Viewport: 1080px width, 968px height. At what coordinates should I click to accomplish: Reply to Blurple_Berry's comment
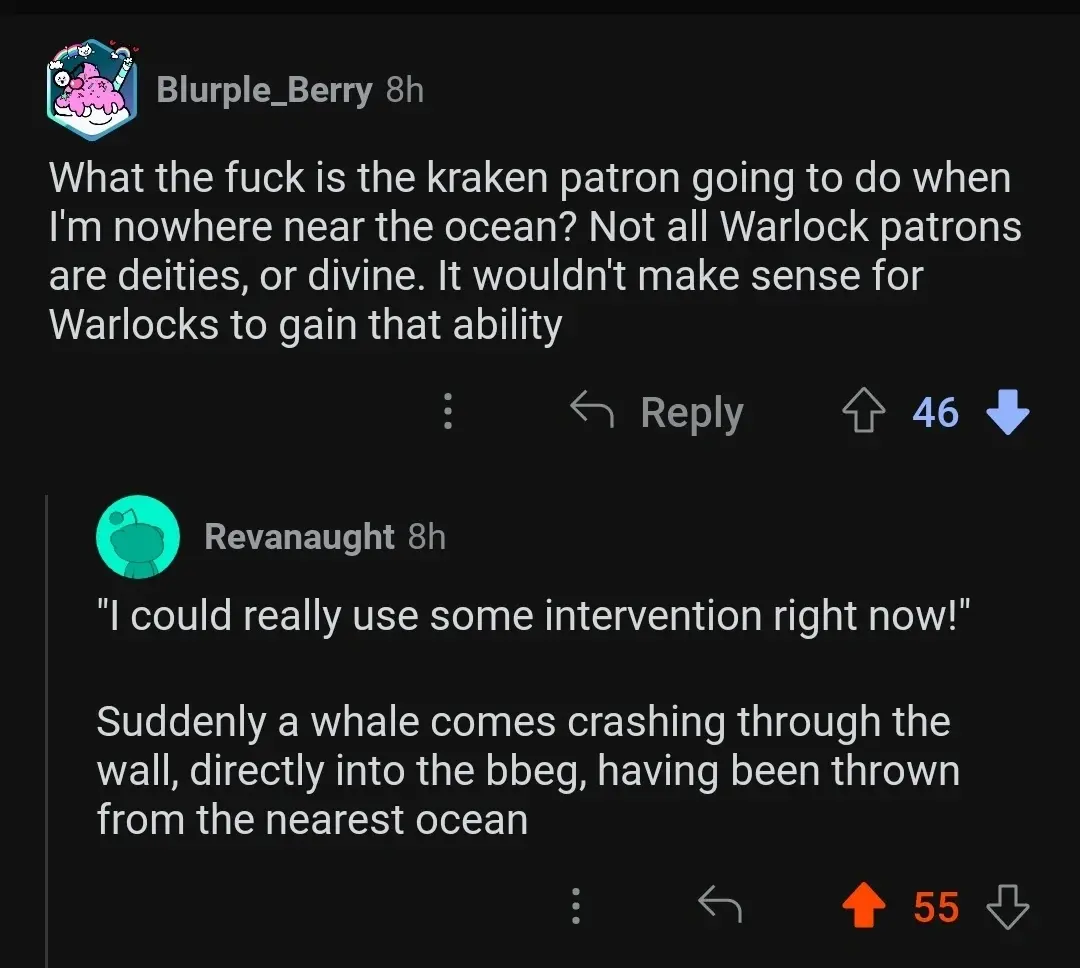[x=657, y=411]
